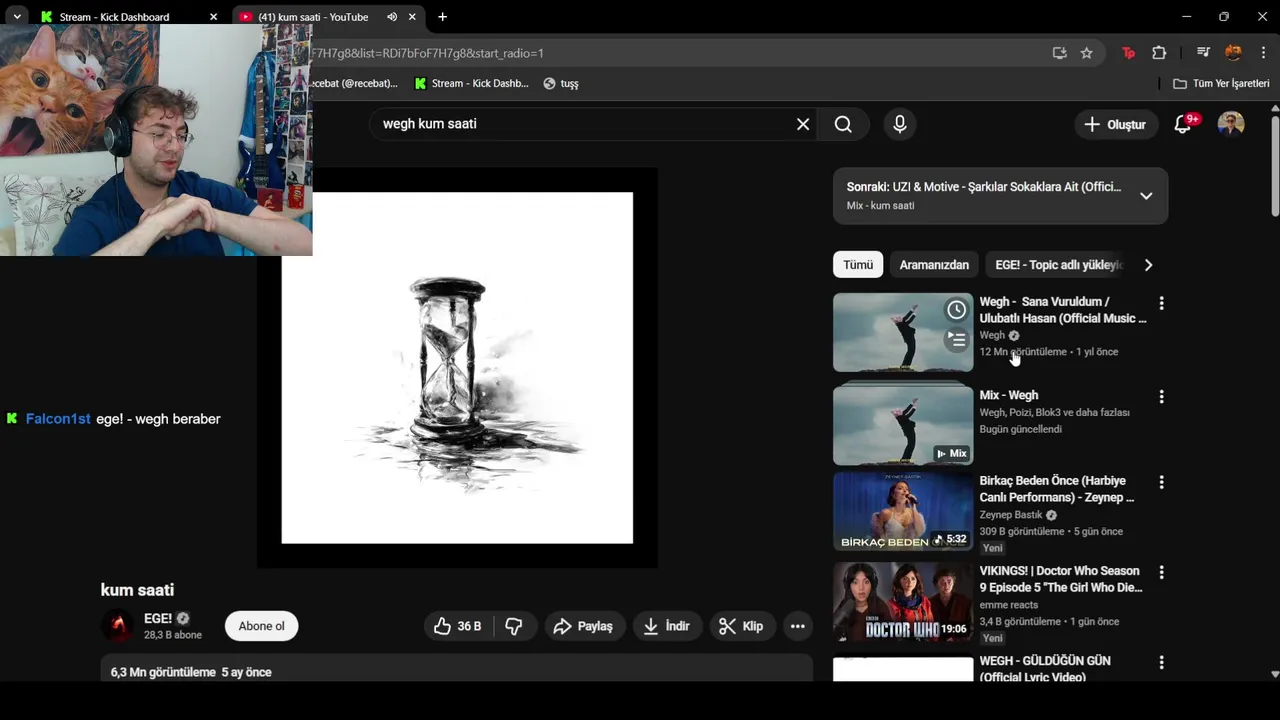Open Chrome profile avatar
Image resolution: width=1280 pixels, height=720 pixels.
point(1234,53)
